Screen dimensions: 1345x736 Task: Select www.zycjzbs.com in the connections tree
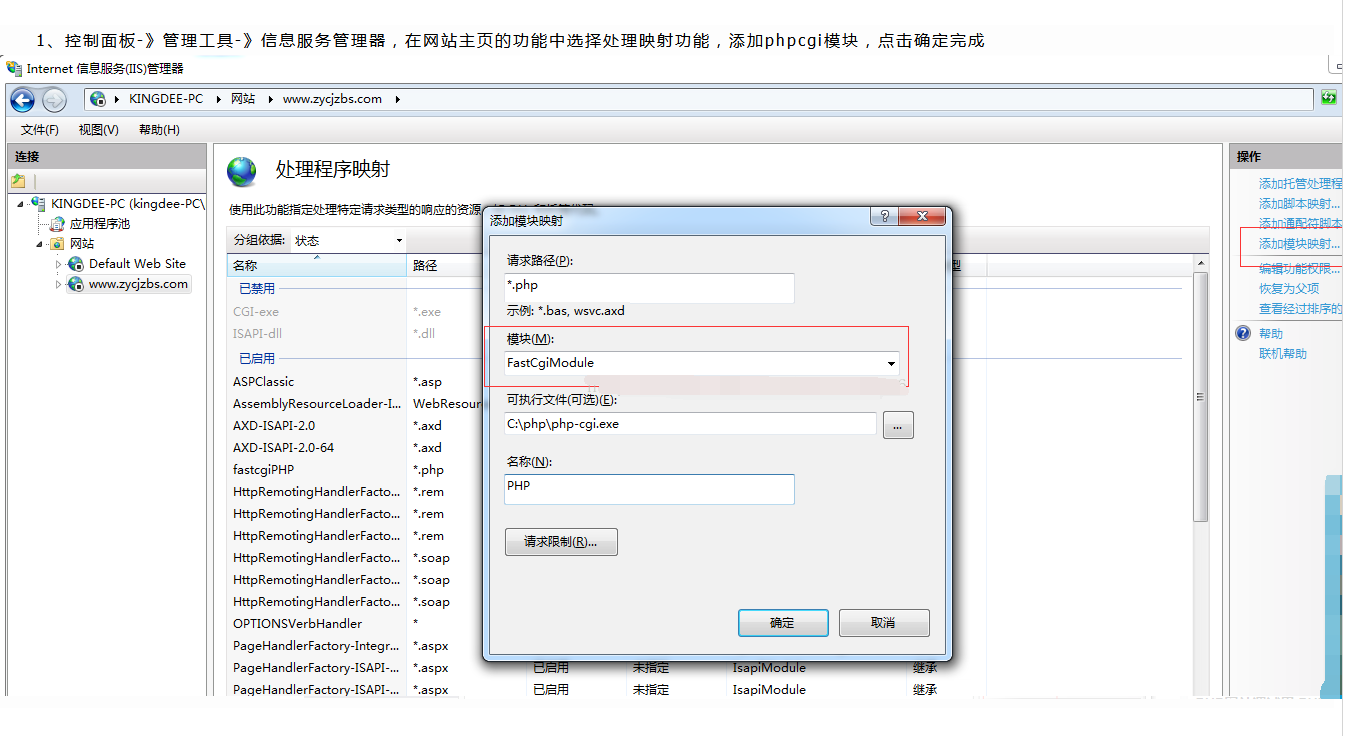138,284
